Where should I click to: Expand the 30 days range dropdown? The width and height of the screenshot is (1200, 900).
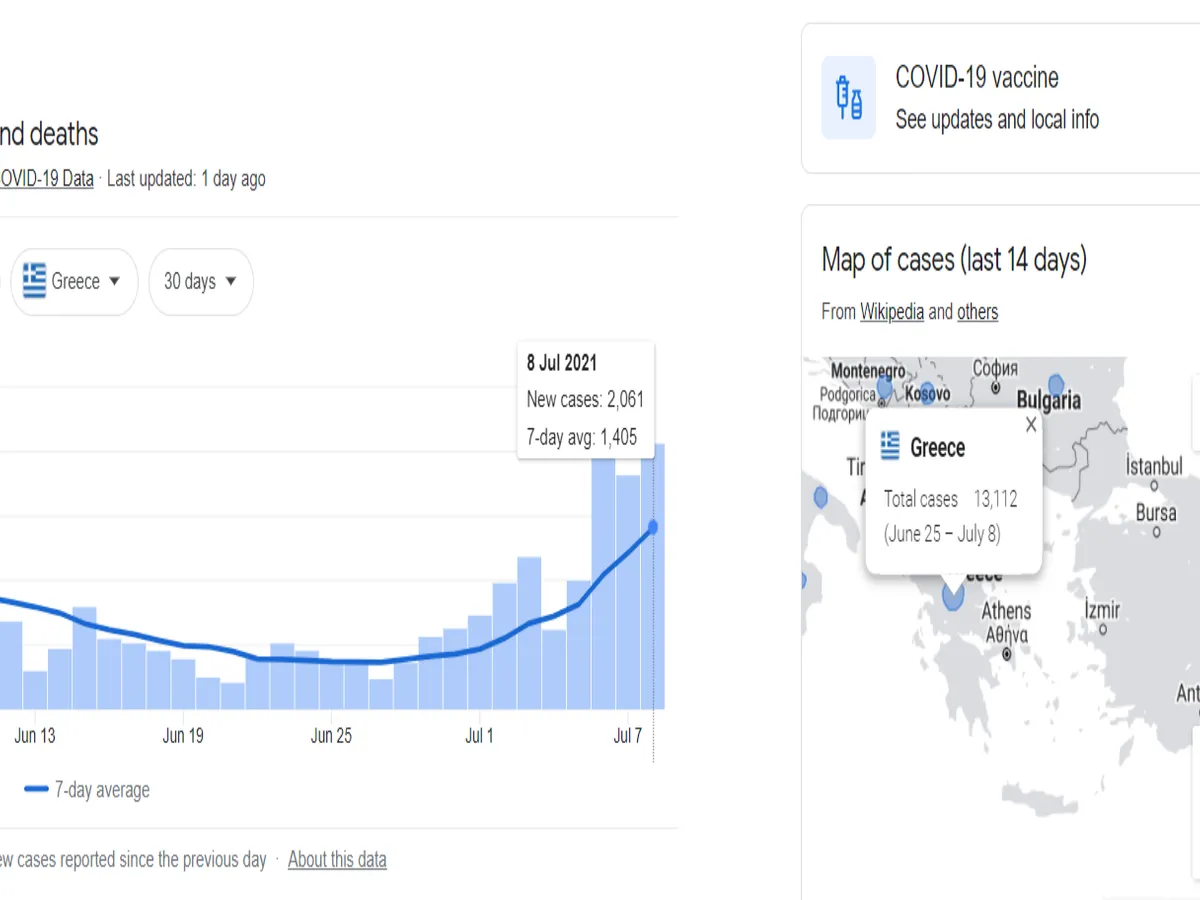point(201,282)
